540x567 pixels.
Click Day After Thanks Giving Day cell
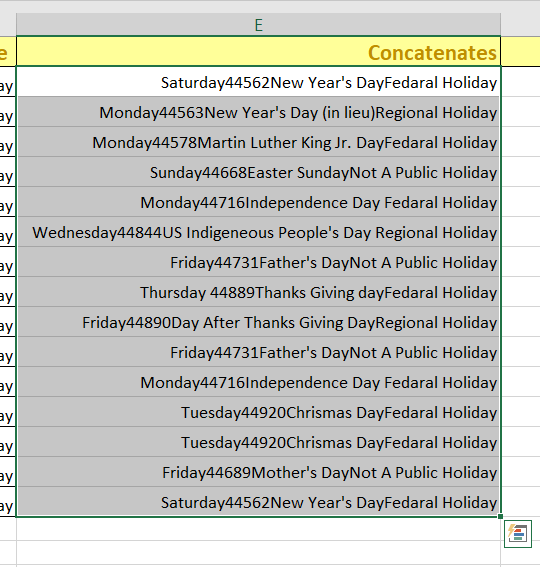click(x=259, y=322)
